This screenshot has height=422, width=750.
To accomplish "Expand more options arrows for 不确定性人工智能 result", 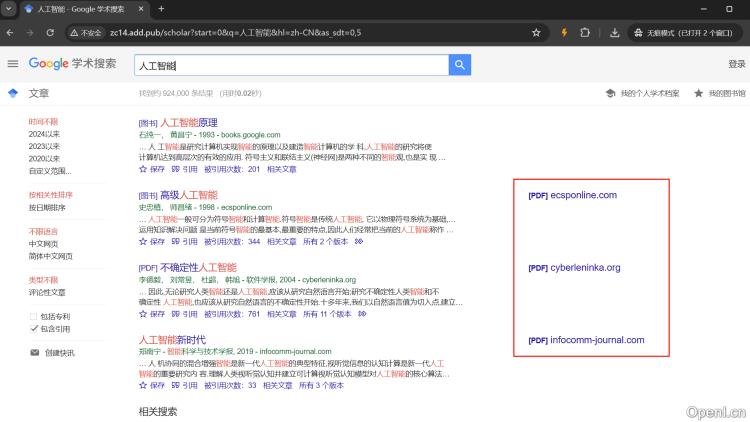I will 362,313.
